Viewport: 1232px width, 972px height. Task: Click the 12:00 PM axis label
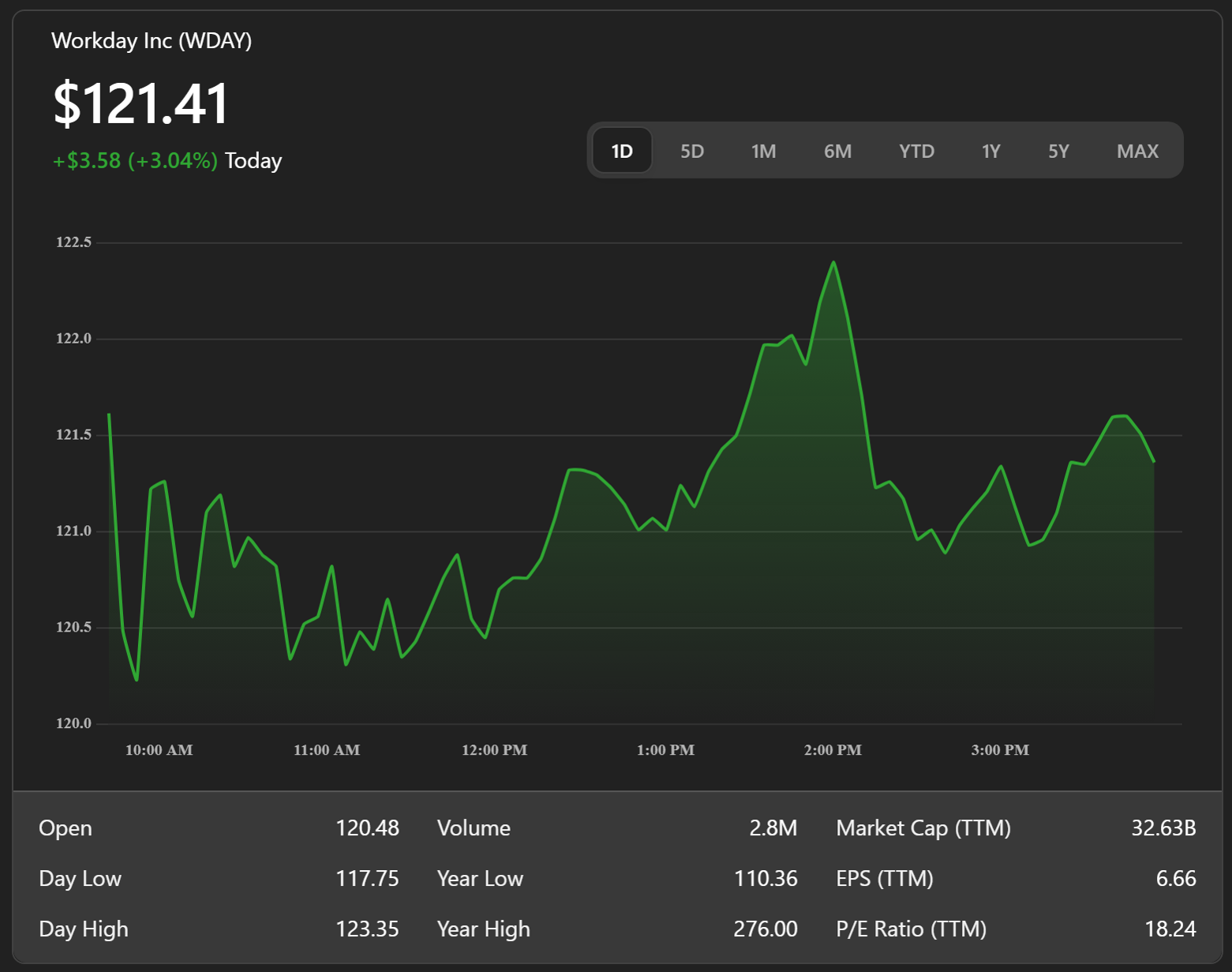[x=494, y=750]
